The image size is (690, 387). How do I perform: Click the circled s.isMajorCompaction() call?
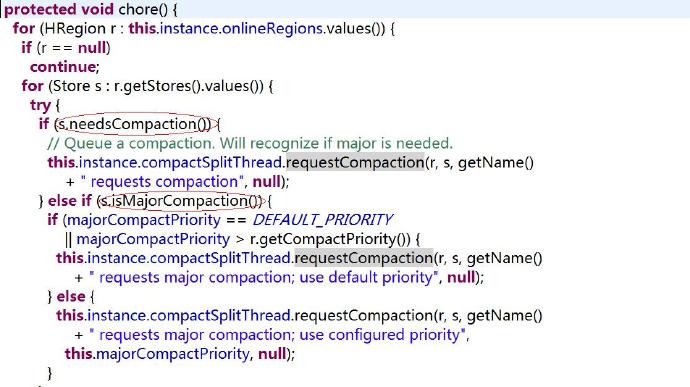(x=181, y=201)
